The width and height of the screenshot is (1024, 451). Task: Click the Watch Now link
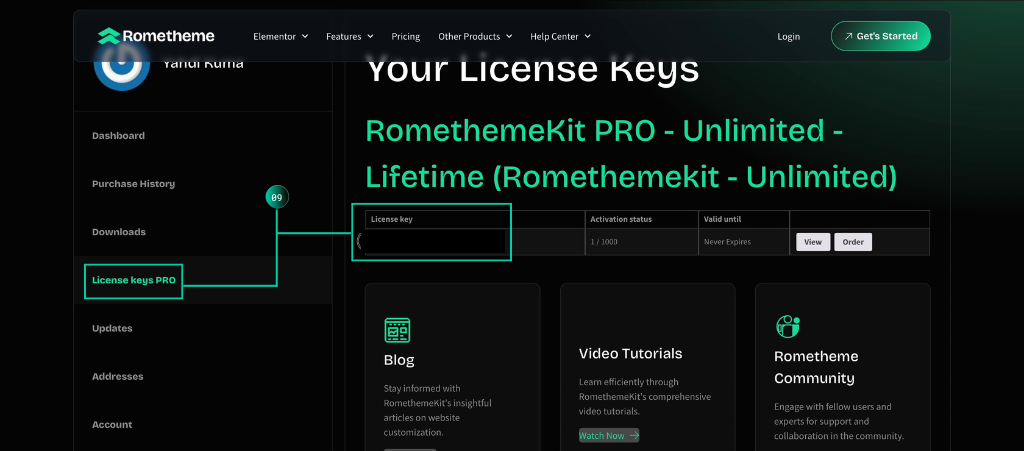[609, 435]
